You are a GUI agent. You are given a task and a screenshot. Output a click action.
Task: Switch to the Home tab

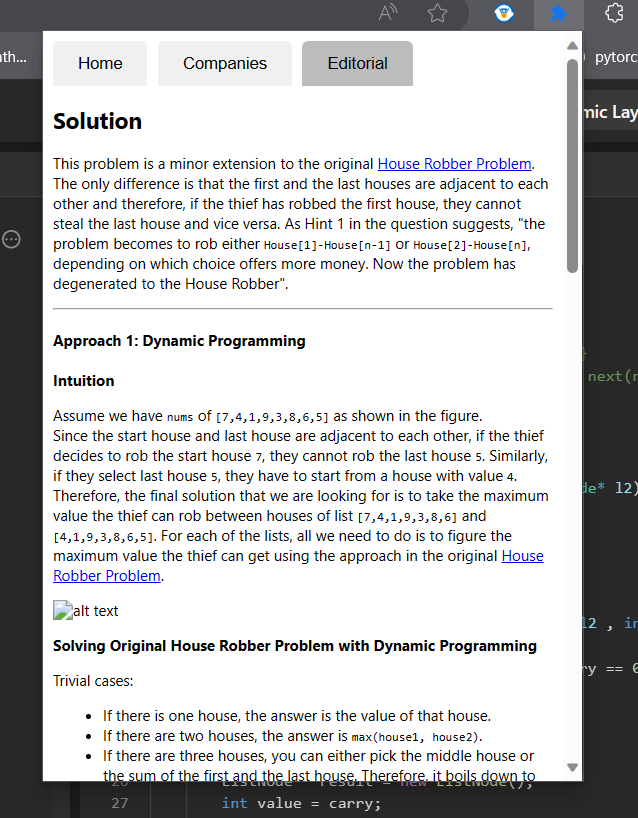[x=100, y=63]
